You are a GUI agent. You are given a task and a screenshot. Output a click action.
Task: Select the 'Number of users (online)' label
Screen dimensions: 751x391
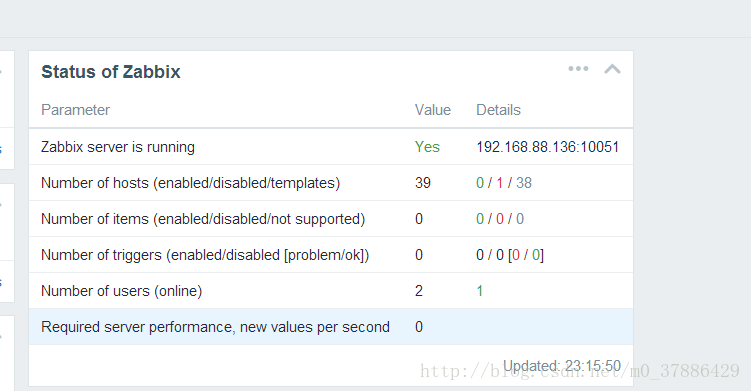pyautogui.click(x=122, y=290)
